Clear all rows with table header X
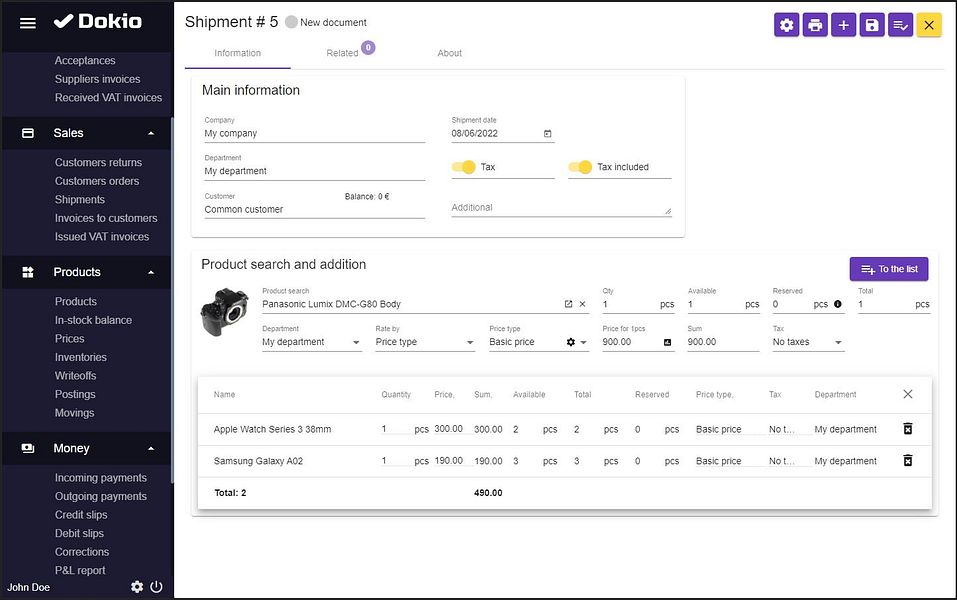 pos(908,394)
